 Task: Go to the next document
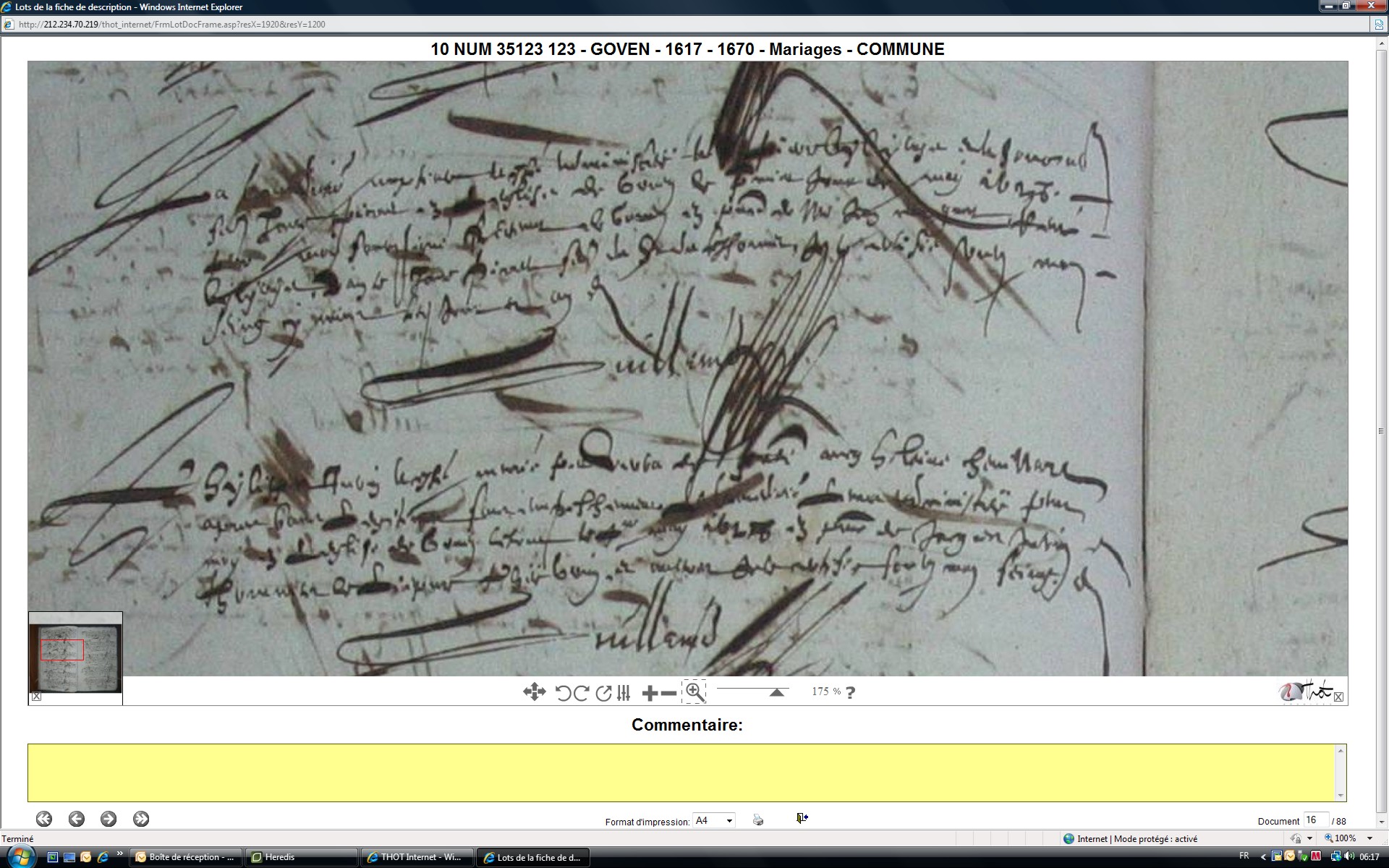[109, 819]
